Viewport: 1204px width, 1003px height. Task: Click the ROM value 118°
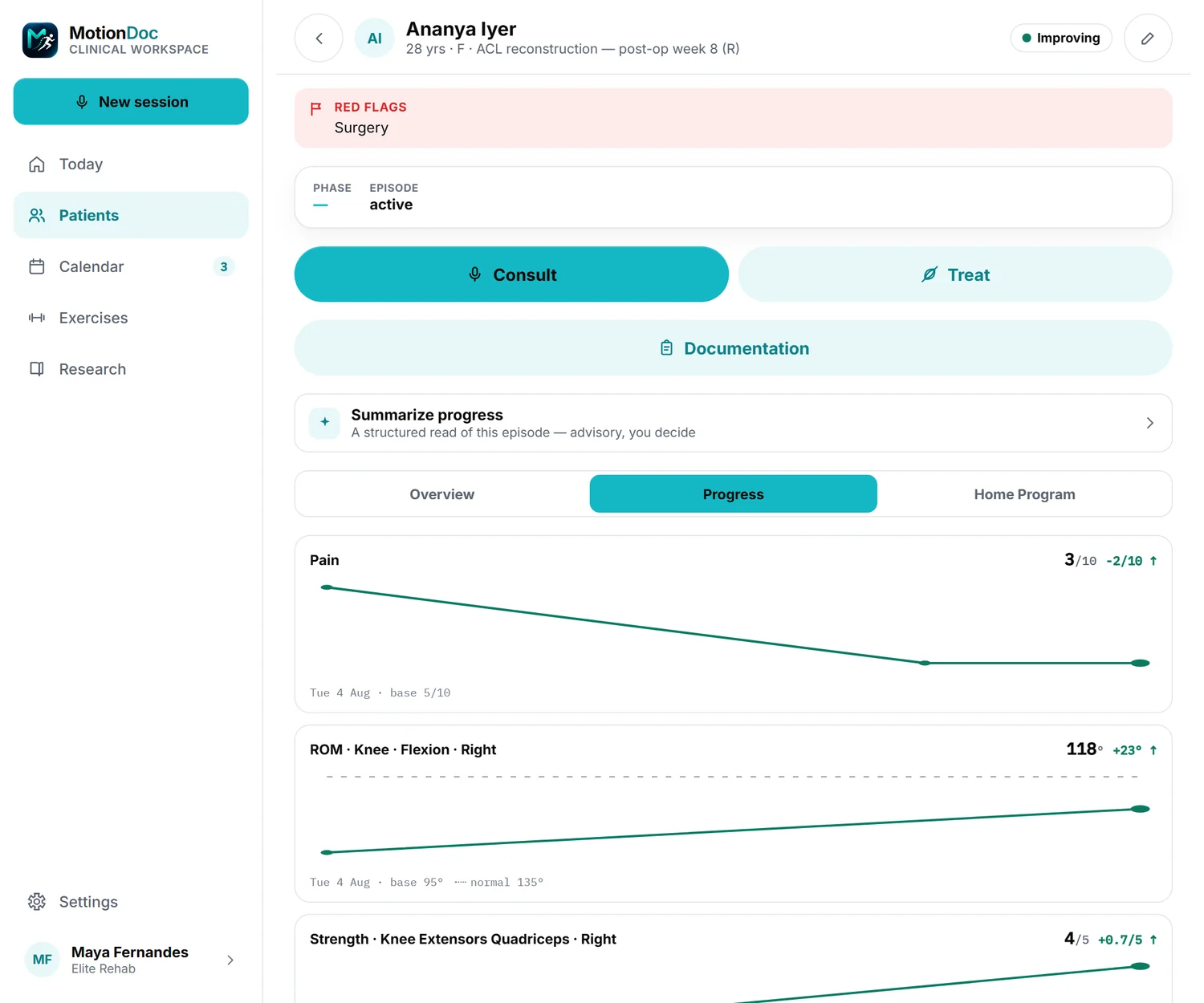1084,749
